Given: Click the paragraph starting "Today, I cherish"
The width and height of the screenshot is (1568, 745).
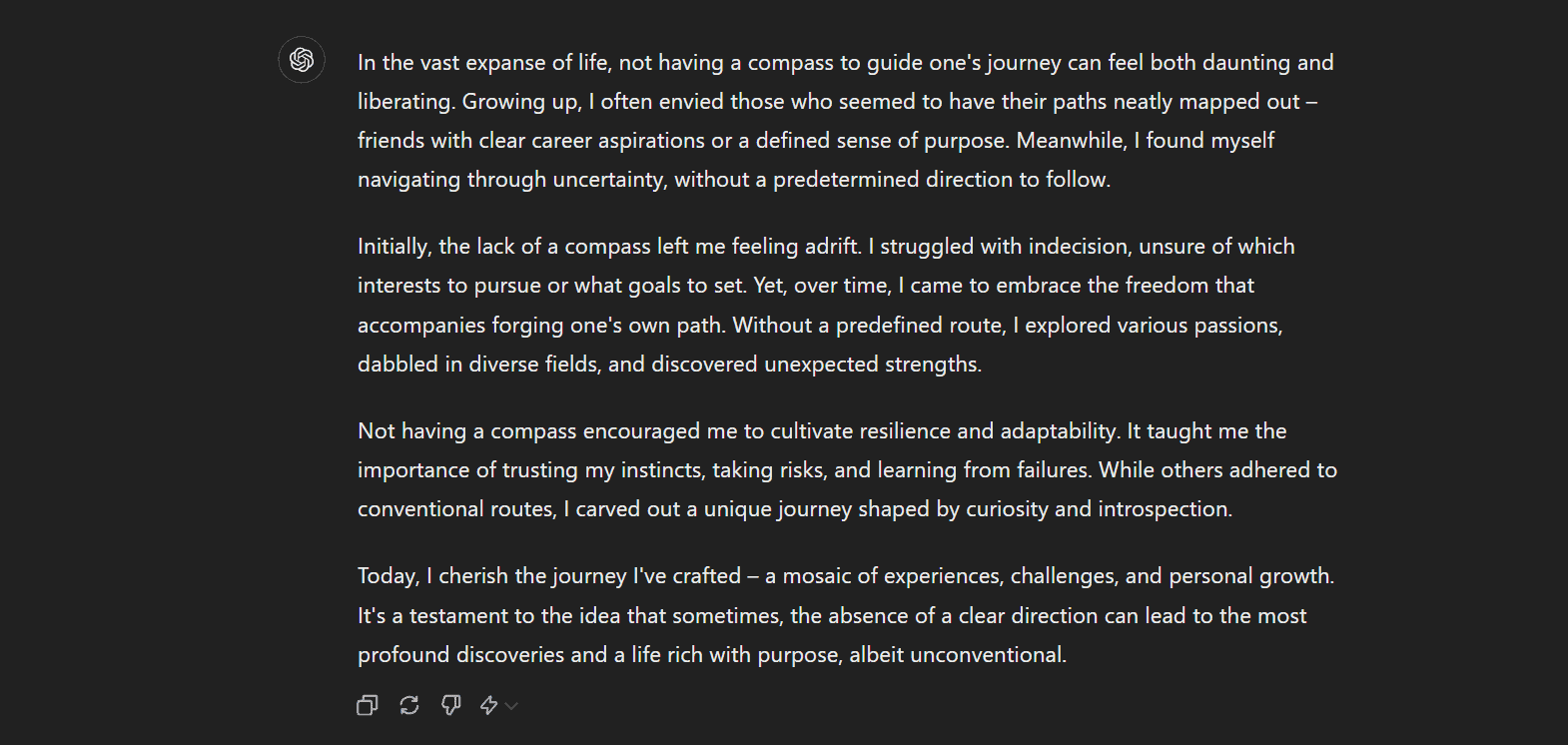Looking at the screenshot, I should 845,615.
